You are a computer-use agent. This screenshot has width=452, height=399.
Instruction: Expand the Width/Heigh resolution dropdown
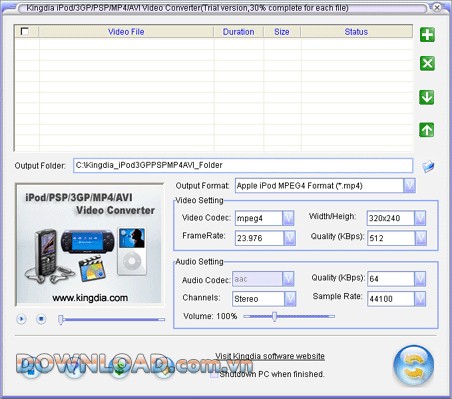(x=420, y=218)
